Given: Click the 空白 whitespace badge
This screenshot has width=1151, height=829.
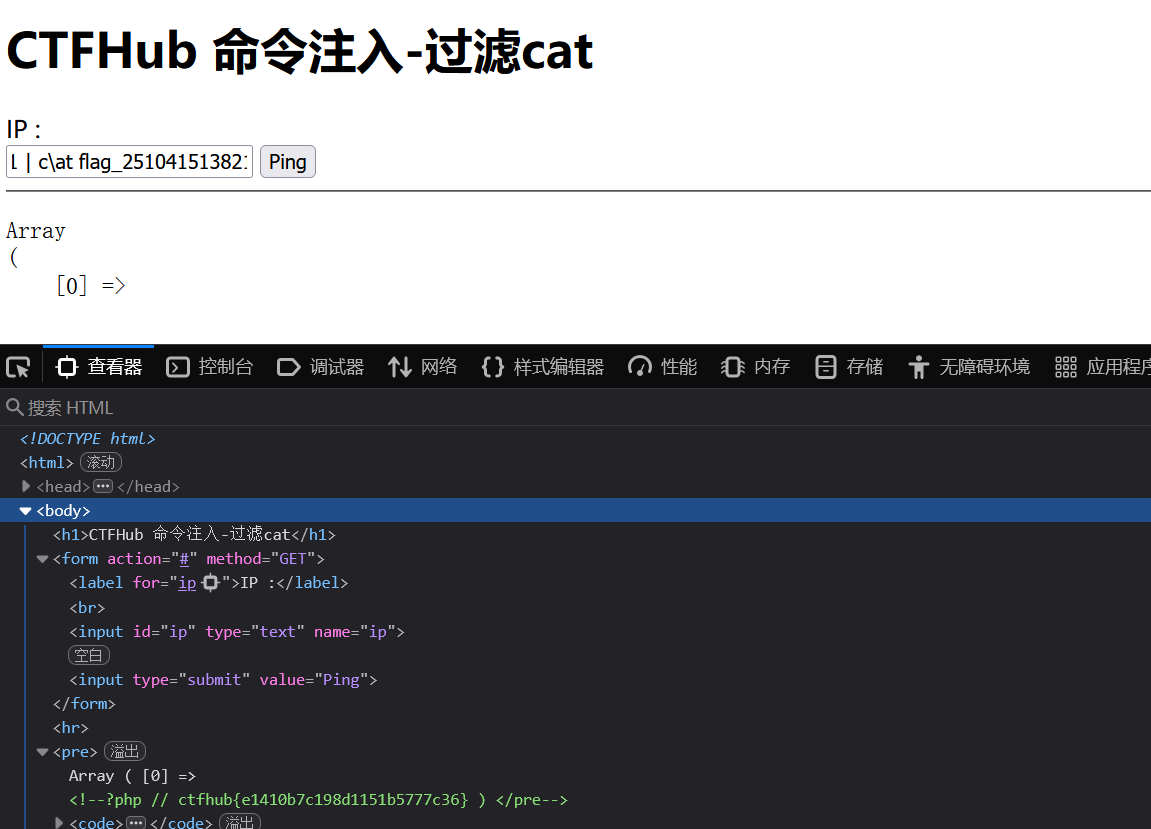Looking at the screenshot, I should click(89, 655).
